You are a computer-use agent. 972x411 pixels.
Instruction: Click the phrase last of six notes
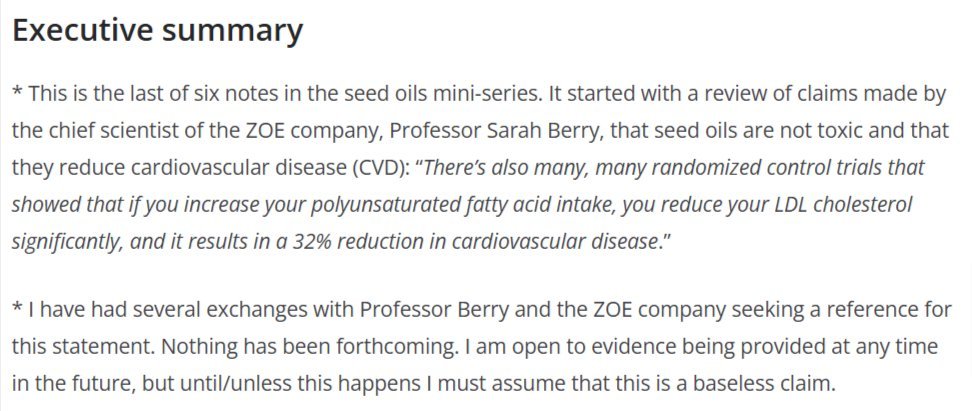tap(197, 94)
